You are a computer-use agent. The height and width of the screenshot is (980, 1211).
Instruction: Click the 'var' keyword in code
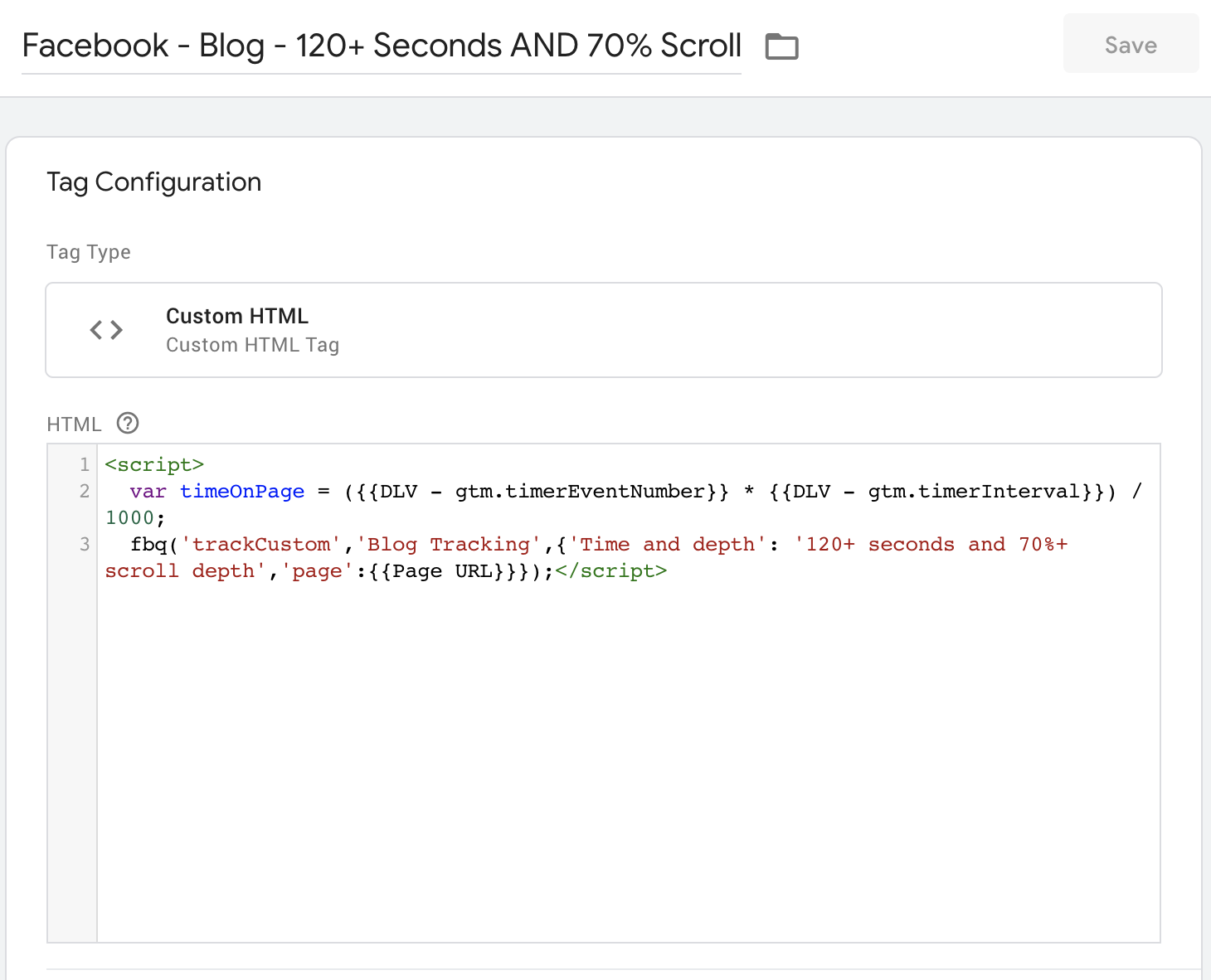click(148, 492)
